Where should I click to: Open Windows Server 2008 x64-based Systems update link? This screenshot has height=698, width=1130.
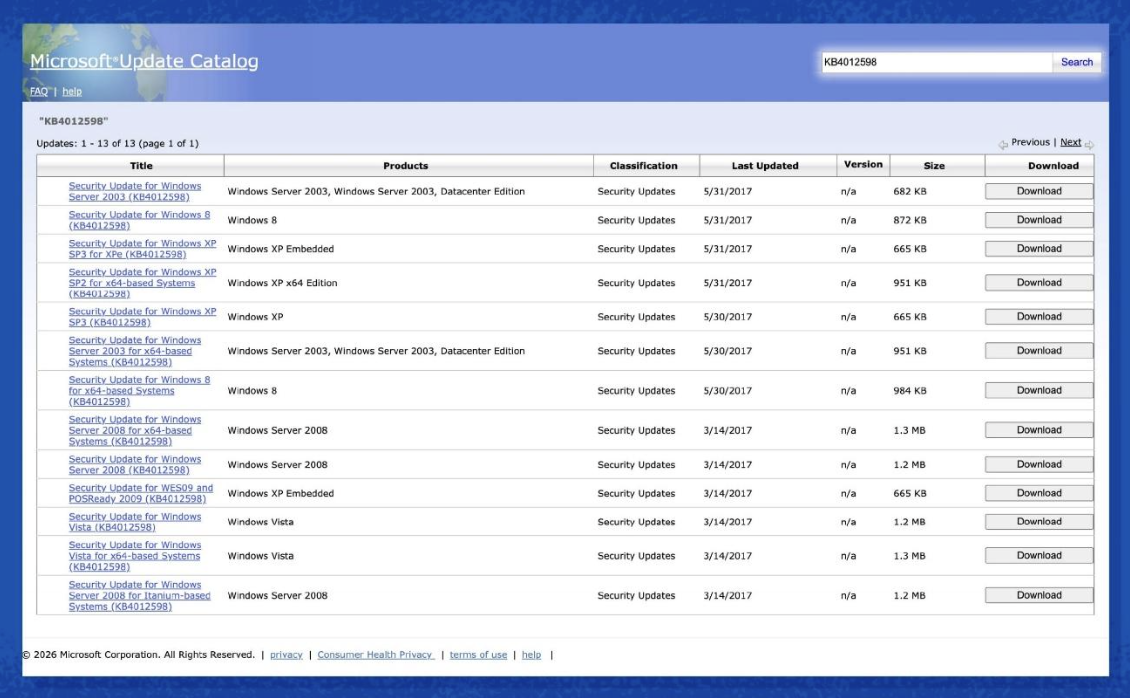[x=135, y=430]
